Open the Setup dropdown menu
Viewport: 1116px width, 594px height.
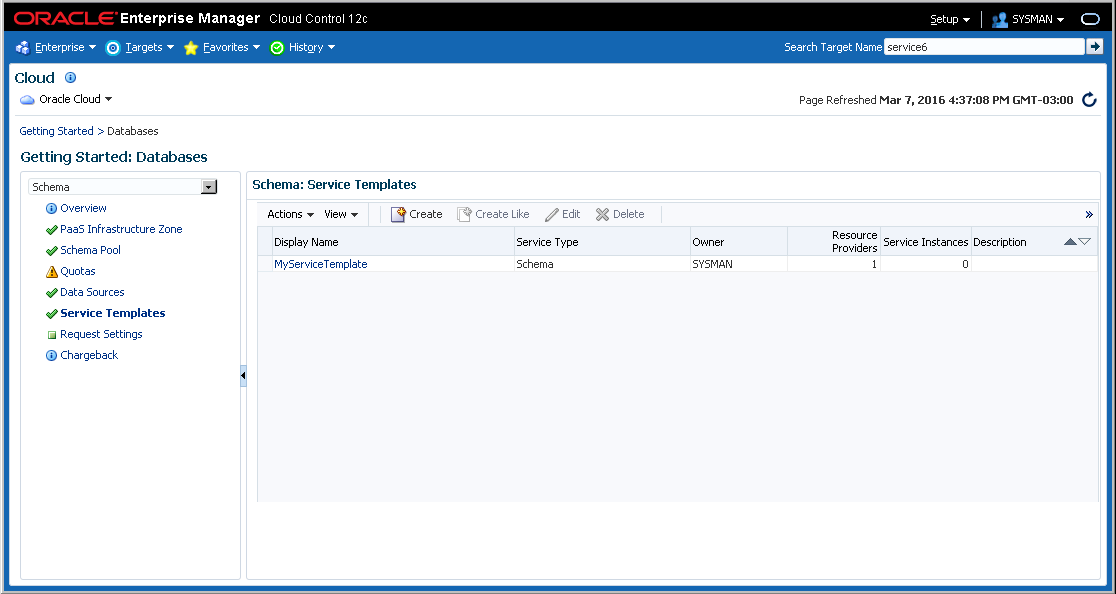point(950,19)
